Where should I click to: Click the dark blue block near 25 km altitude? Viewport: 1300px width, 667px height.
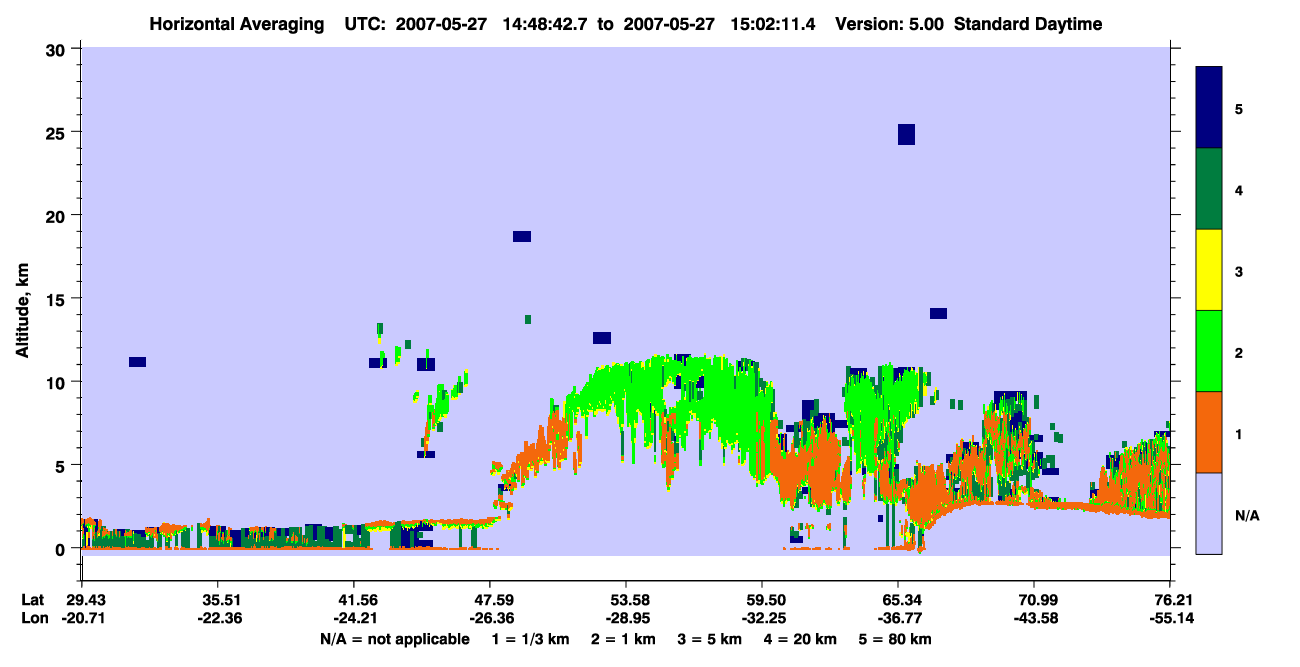(x=906, y=134)
